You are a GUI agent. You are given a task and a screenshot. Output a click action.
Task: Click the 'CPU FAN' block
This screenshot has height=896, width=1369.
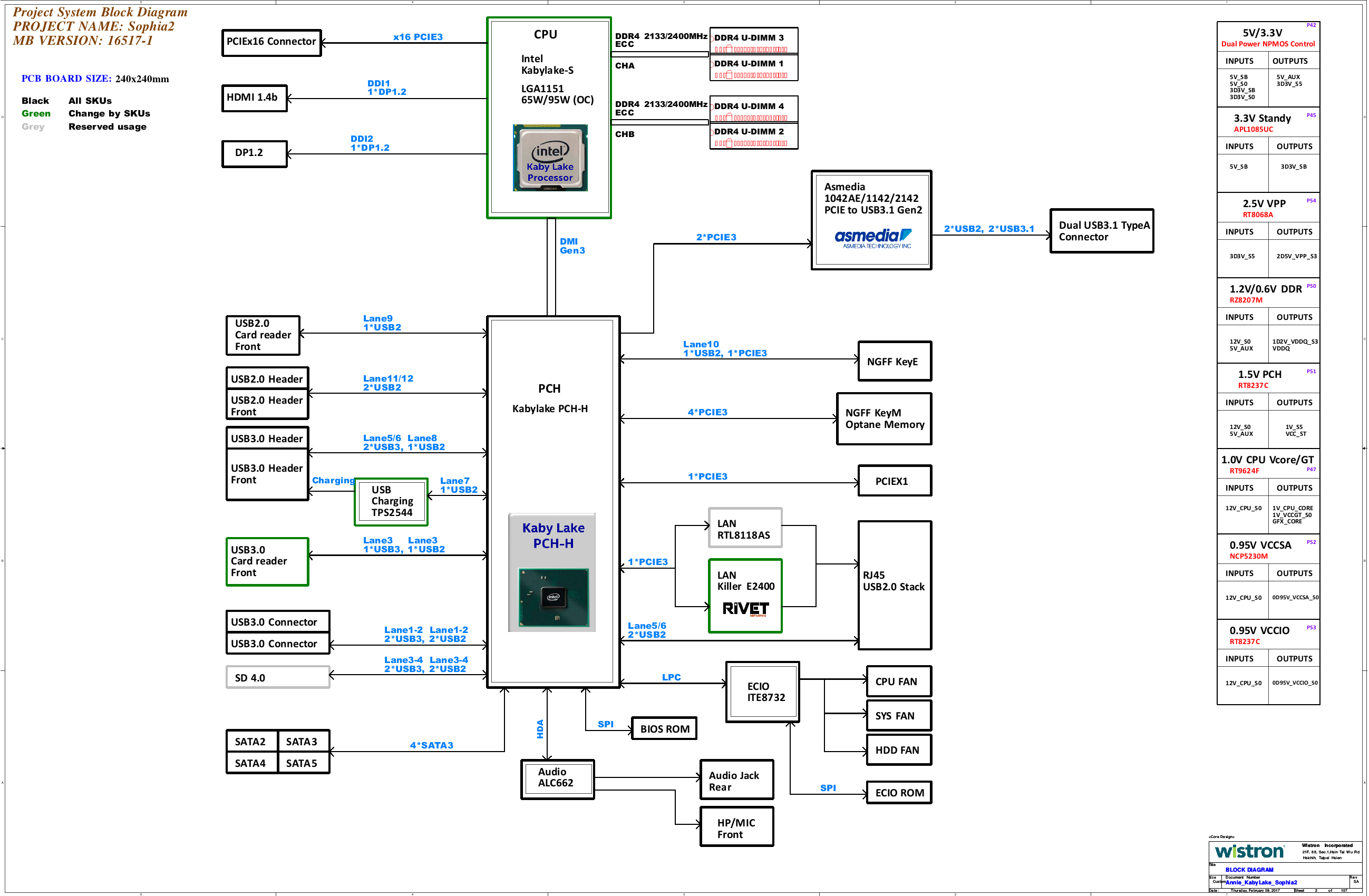coord(898,682)
